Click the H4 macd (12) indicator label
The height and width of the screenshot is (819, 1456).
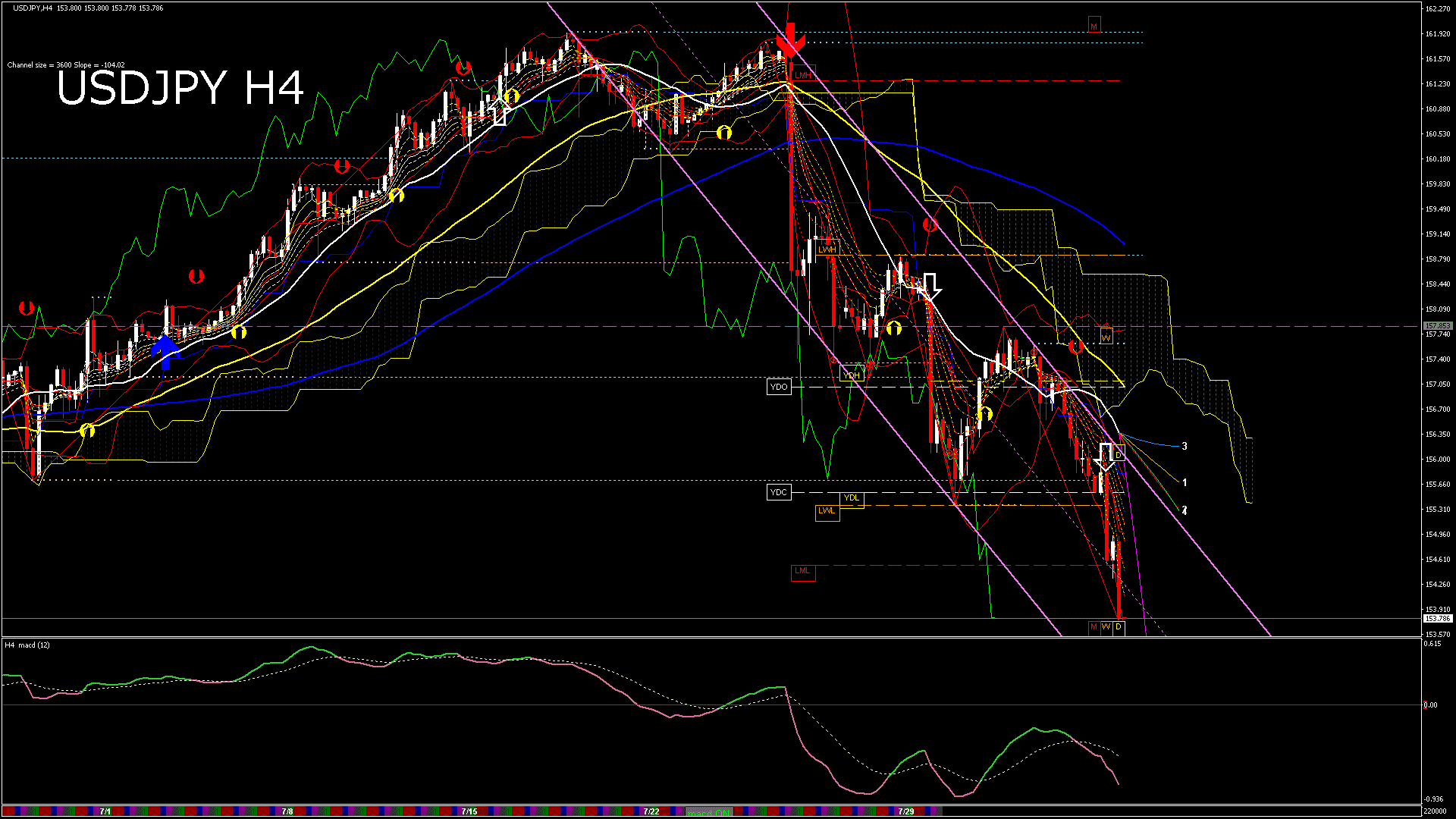[28, 645]
